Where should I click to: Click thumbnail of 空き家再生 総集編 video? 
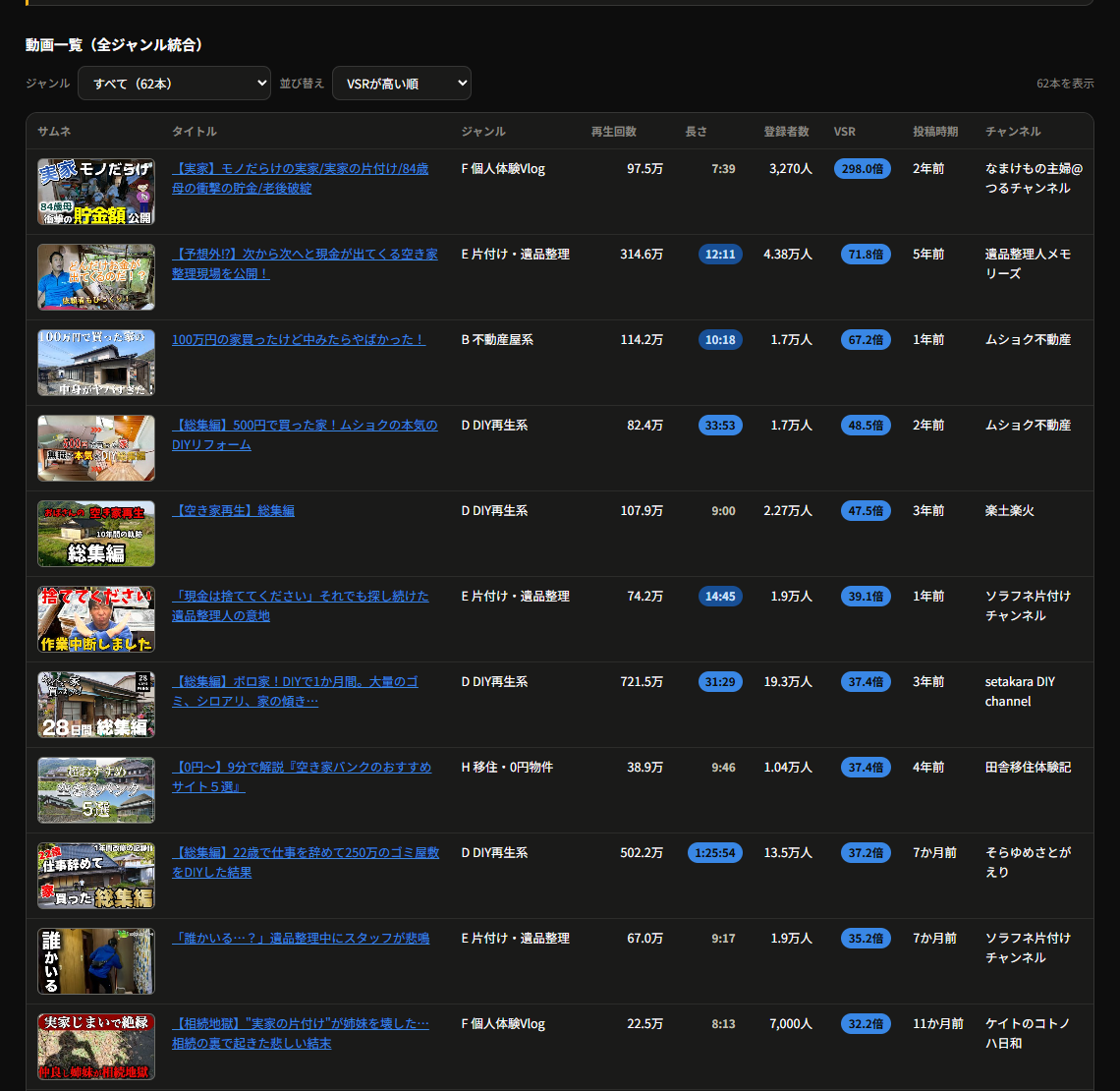click(x=96, y=534)
